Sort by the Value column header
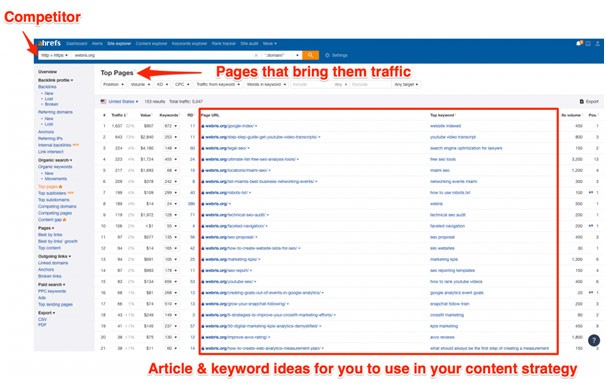The image size is (606, 383). [146, 115]
